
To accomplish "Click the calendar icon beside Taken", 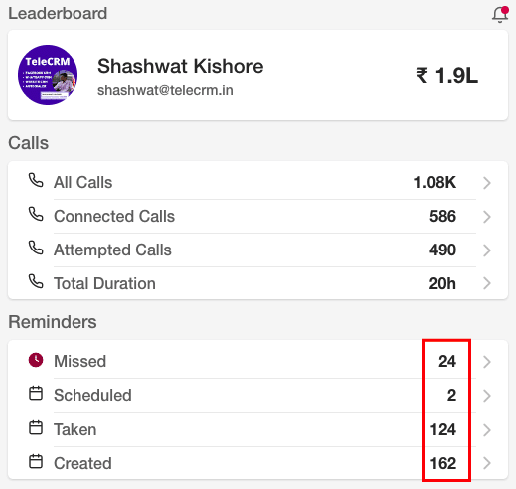I will (x=36, y=427).
